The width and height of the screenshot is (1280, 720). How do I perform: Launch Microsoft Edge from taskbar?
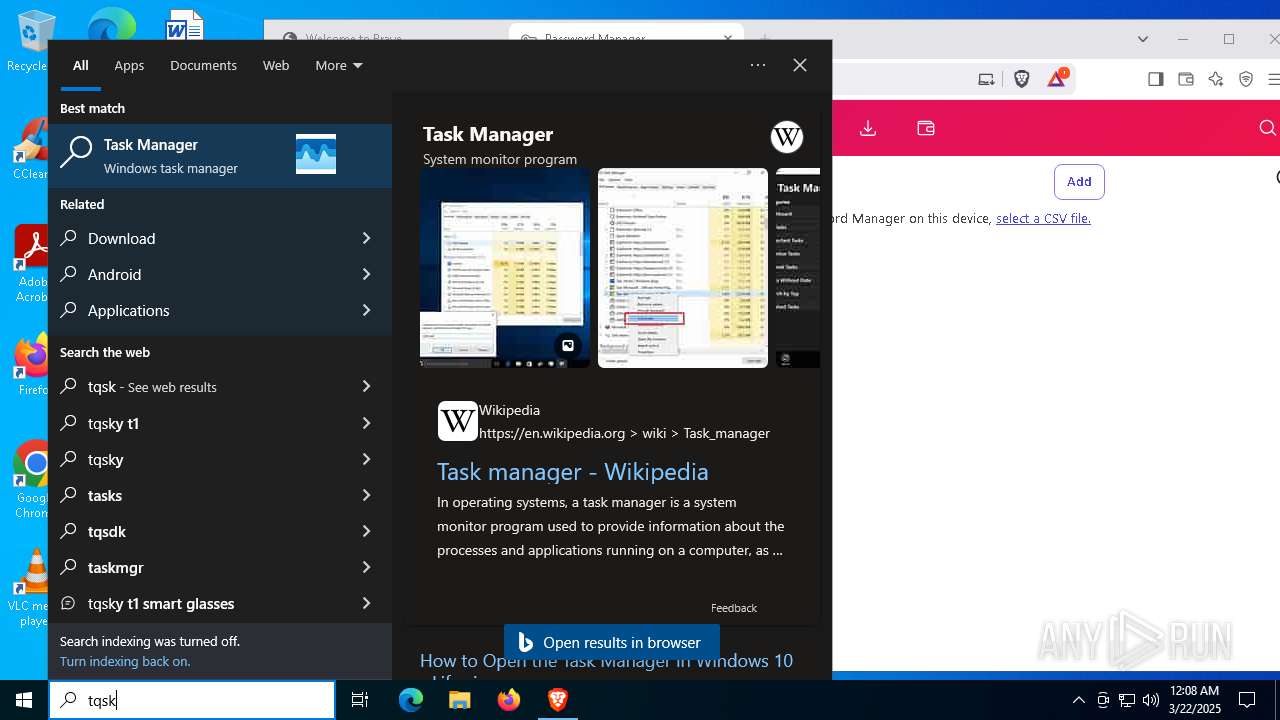click(411, 700)
